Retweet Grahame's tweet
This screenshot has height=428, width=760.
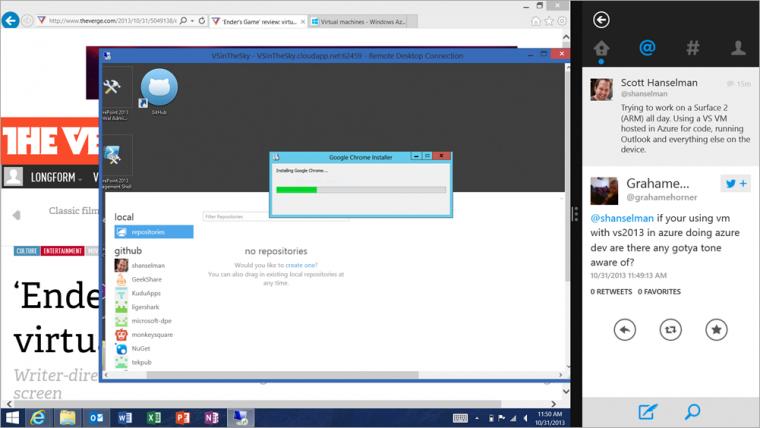(670, 330)
